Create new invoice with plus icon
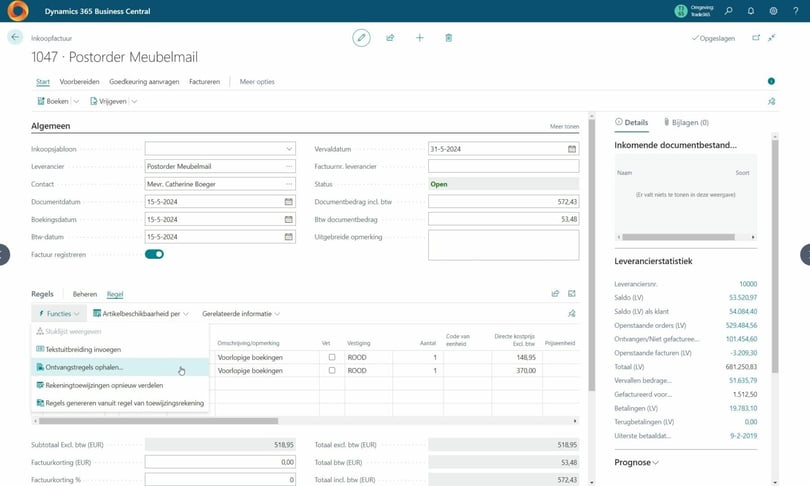 tap(419, 38)
